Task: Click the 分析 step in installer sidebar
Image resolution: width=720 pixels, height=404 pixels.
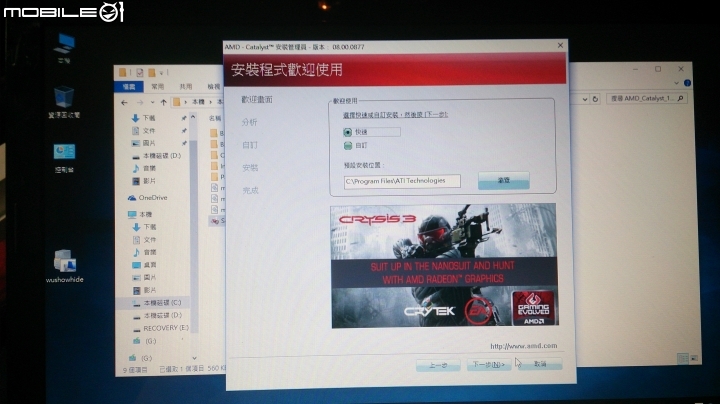Action: (x=249, y=122)
